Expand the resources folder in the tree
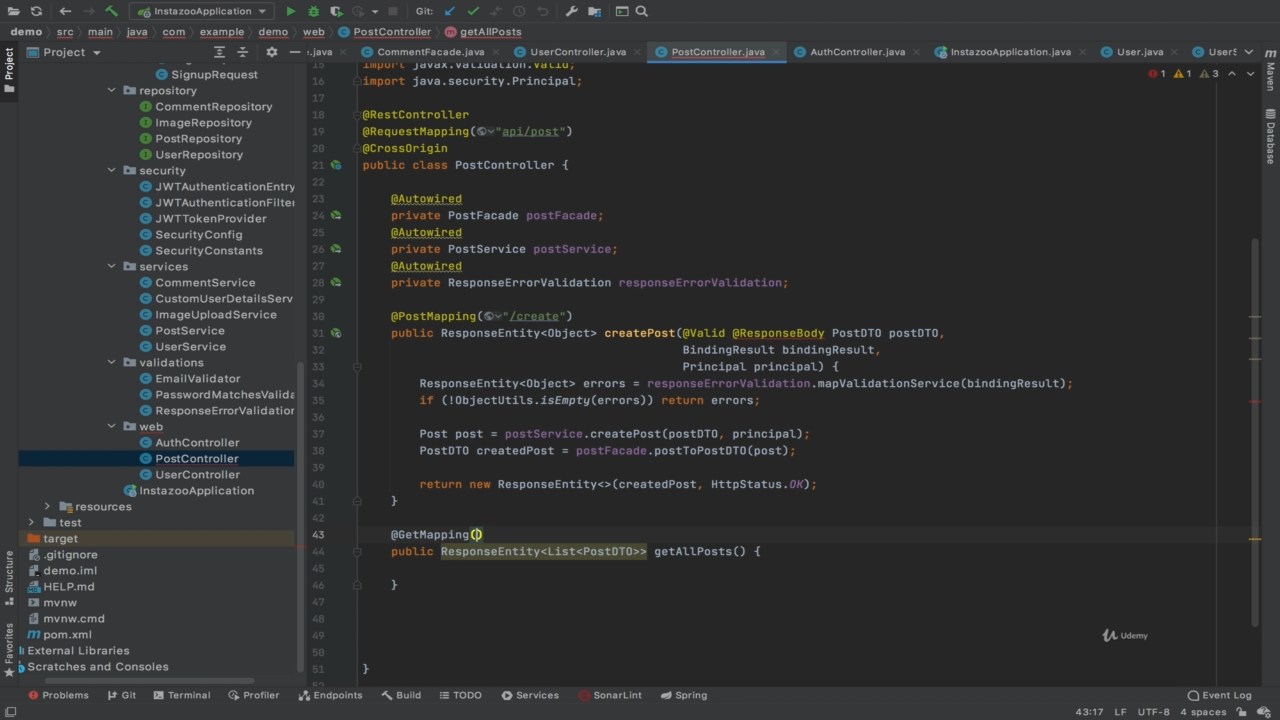Image resolution: width=1280 pixels, height=720 pixels. pyautogui.click(x=47, y=506)
